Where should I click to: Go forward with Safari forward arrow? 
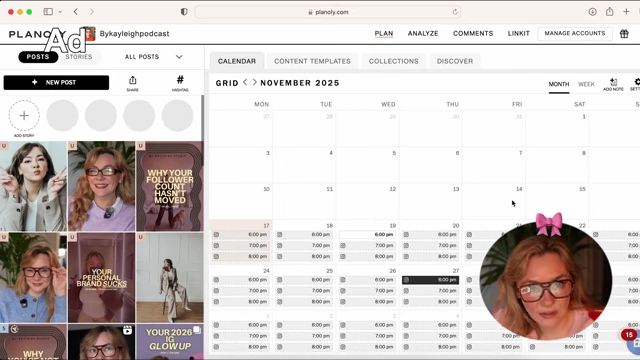tap(92, 12)
